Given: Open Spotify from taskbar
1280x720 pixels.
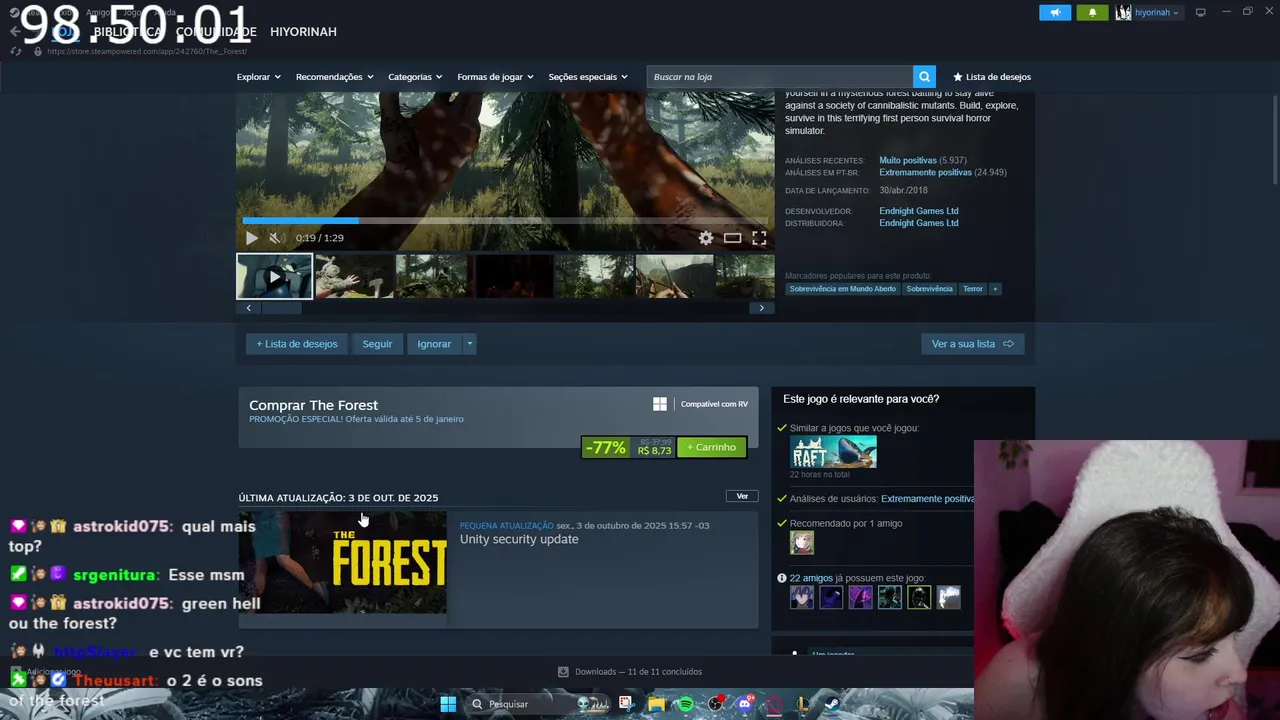Looking at the screenshot, I should [x=686, y=704].
